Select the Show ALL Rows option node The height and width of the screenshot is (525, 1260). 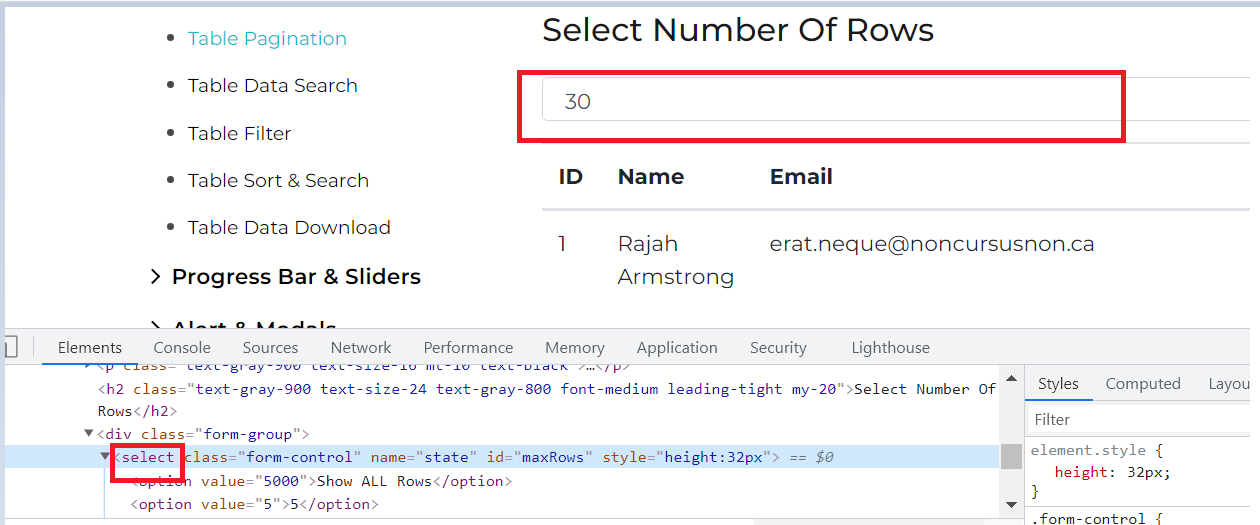pyautogui.click(x=320, y=481)
